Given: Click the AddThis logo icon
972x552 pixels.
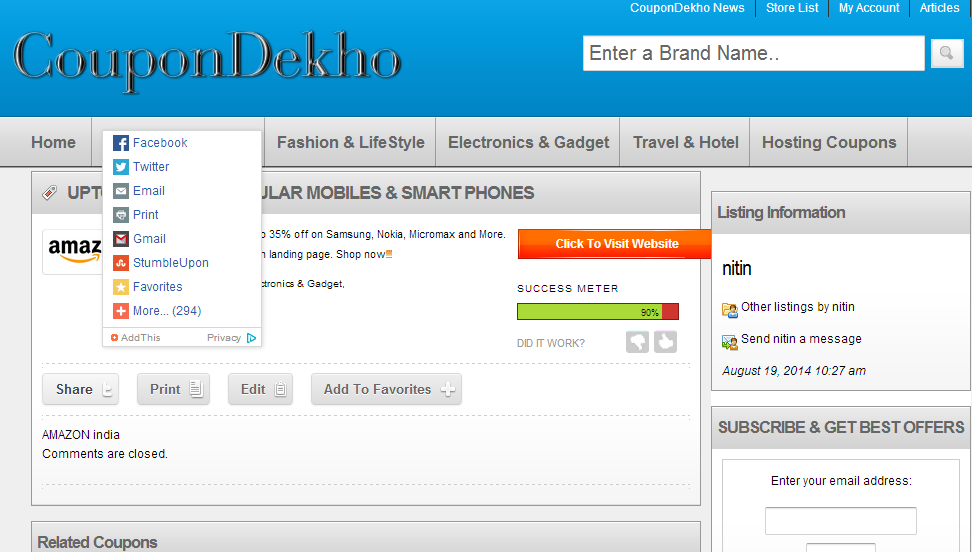Looking at the screenshot, I should [114, 337].
